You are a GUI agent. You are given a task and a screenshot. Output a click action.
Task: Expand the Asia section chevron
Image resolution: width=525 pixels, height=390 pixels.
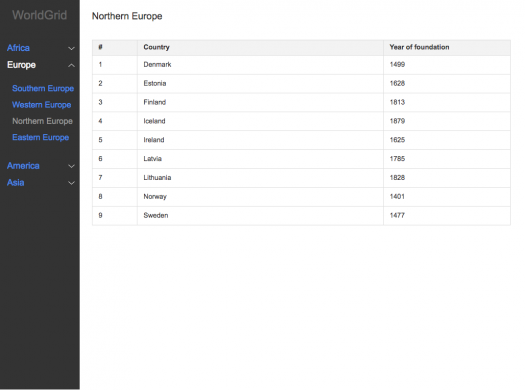click(71, 183)
